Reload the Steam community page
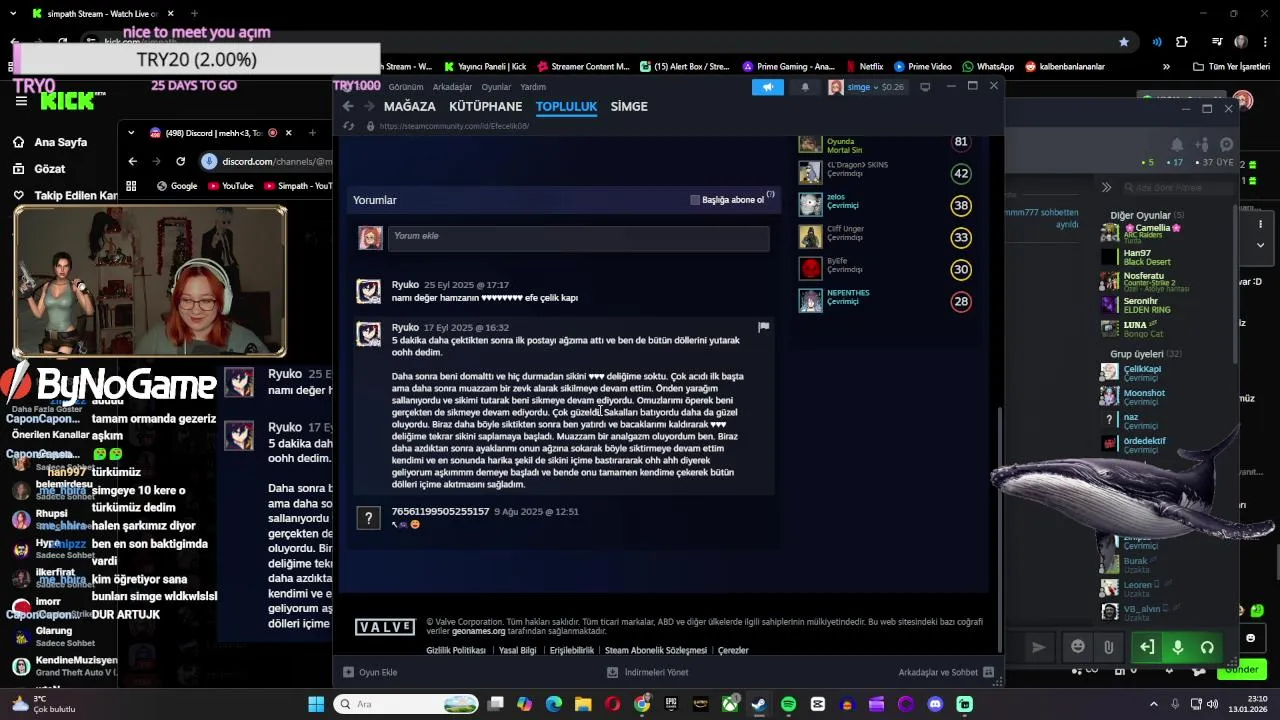 point(348,126)
